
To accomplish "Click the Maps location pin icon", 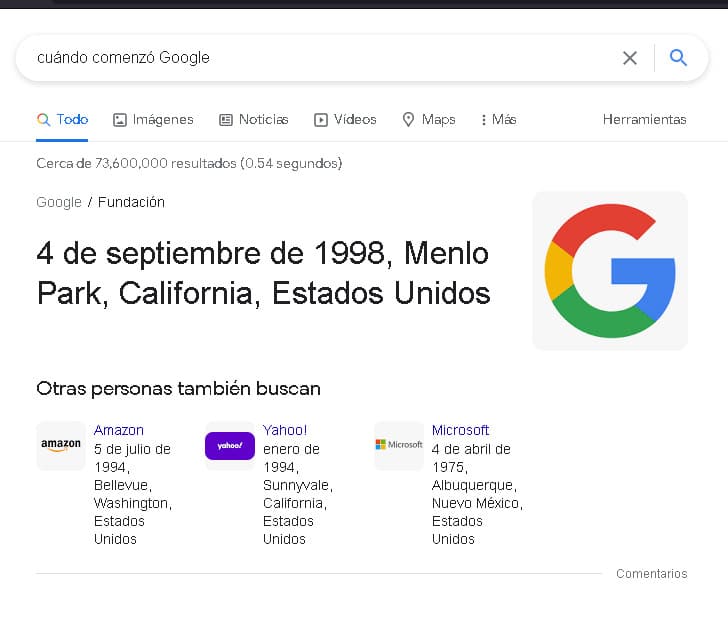I will coord(408,119).
